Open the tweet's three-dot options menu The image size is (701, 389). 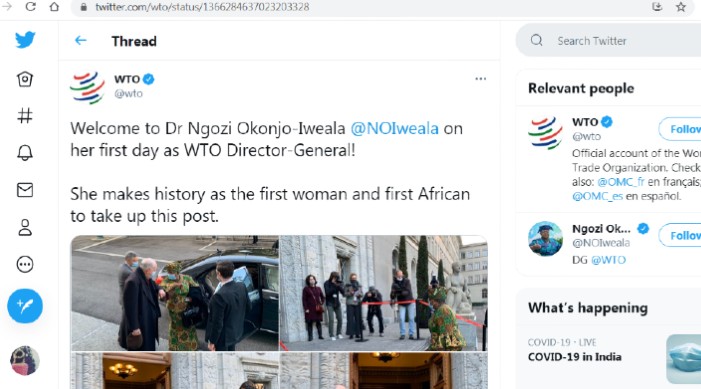[x=481, y=79]
